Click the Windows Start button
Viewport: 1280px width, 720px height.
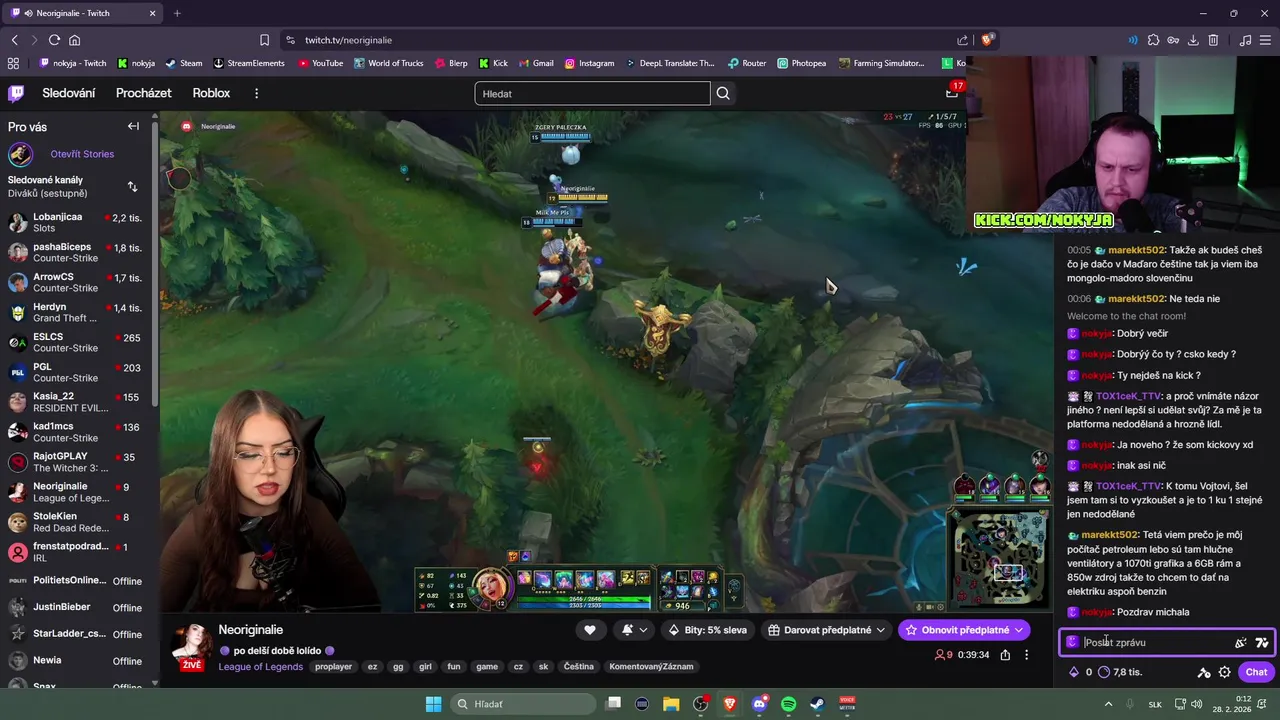pos(433,704)
